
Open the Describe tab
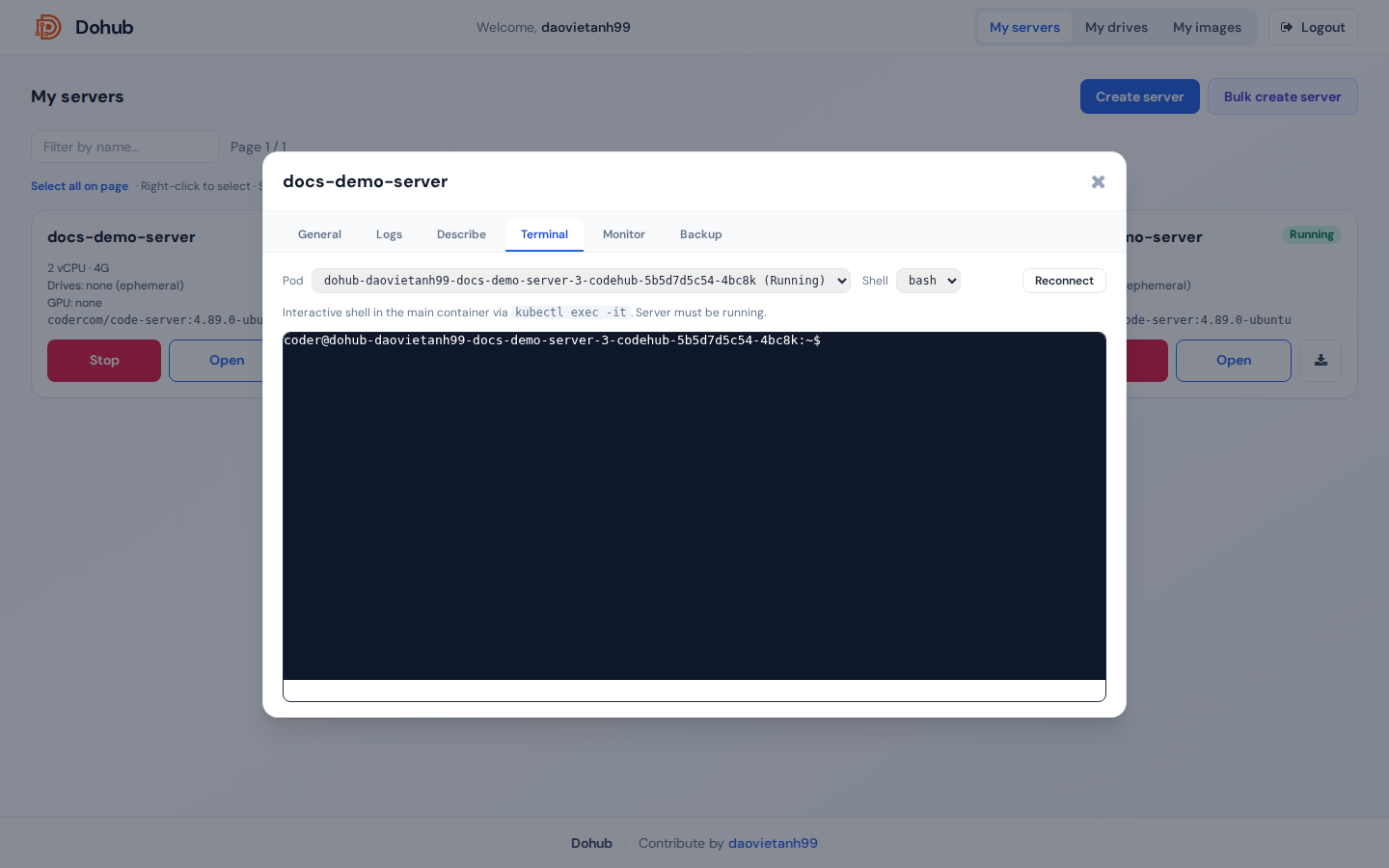pos(461,234)
